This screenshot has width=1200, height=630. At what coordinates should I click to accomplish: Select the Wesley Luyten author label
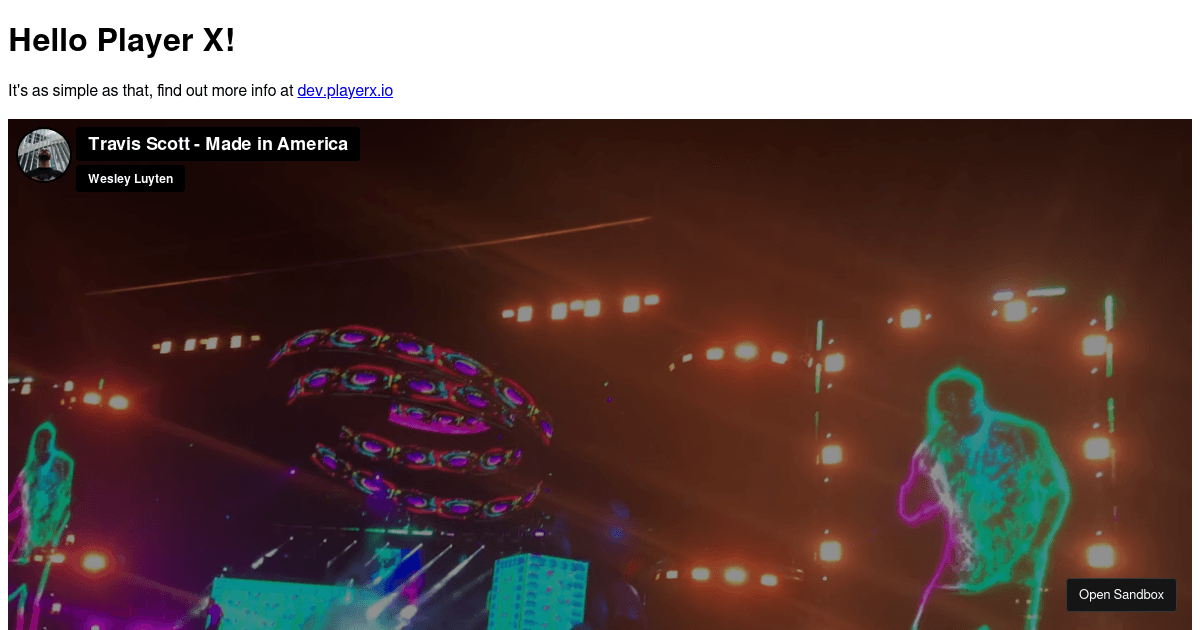pyautogui.click(x=130, y=179)
